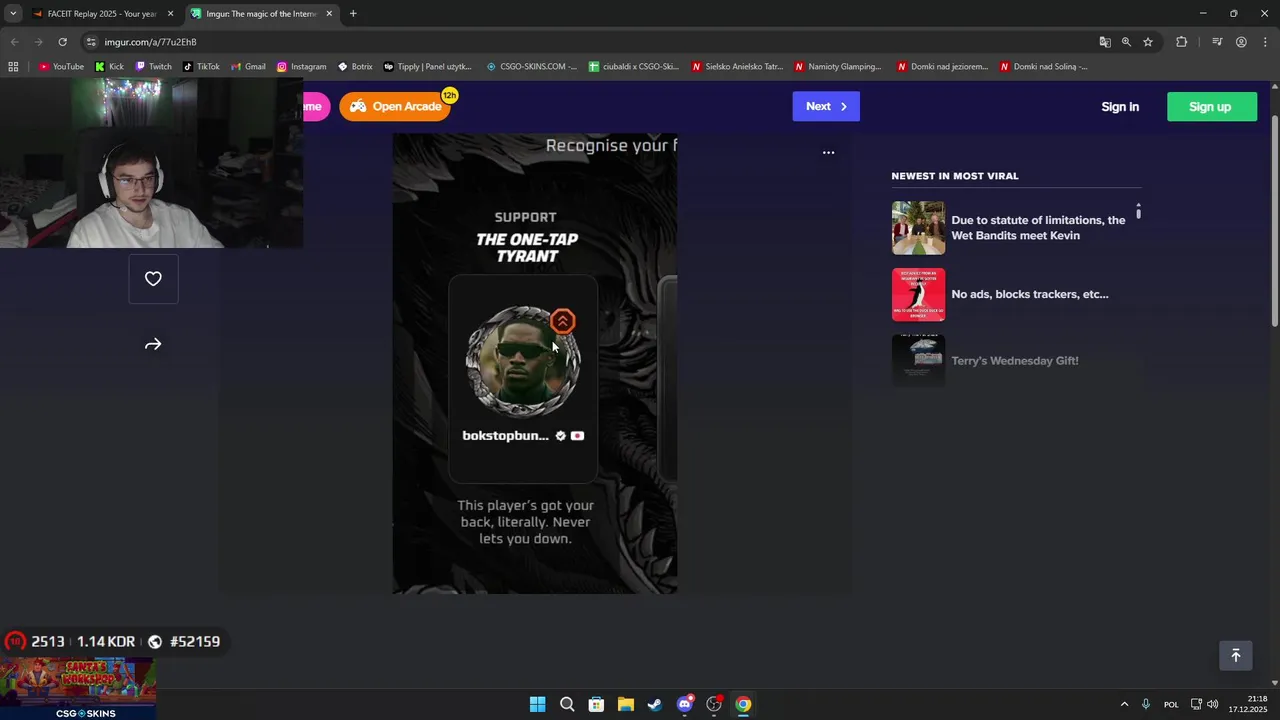This screenshot has height=720, width=1280.
Task: Open Discord from the taskbar
Action: click(x=685, y=704)
